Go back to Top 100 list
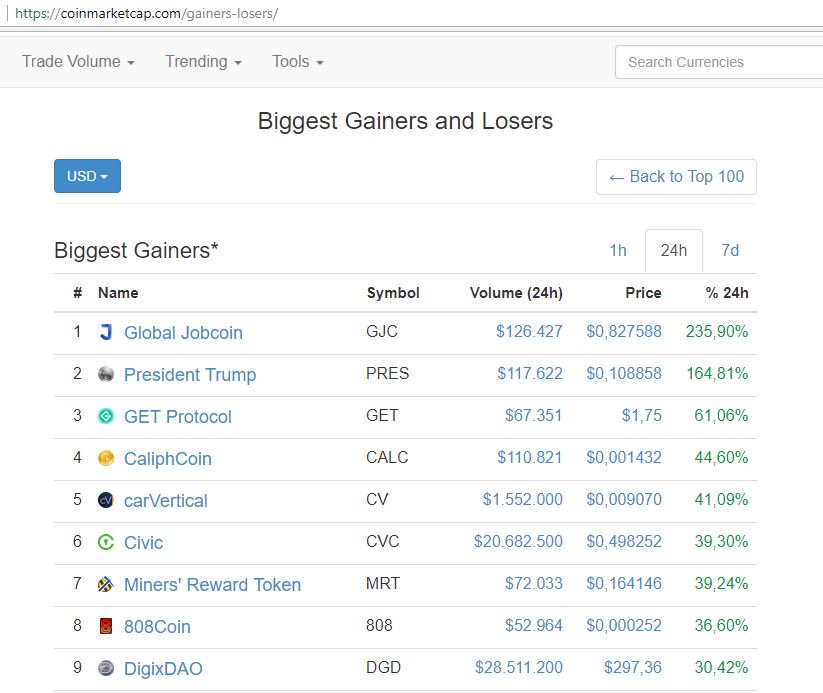The width and height of the screenshot is (823, 693). click(x=676, y=176)
